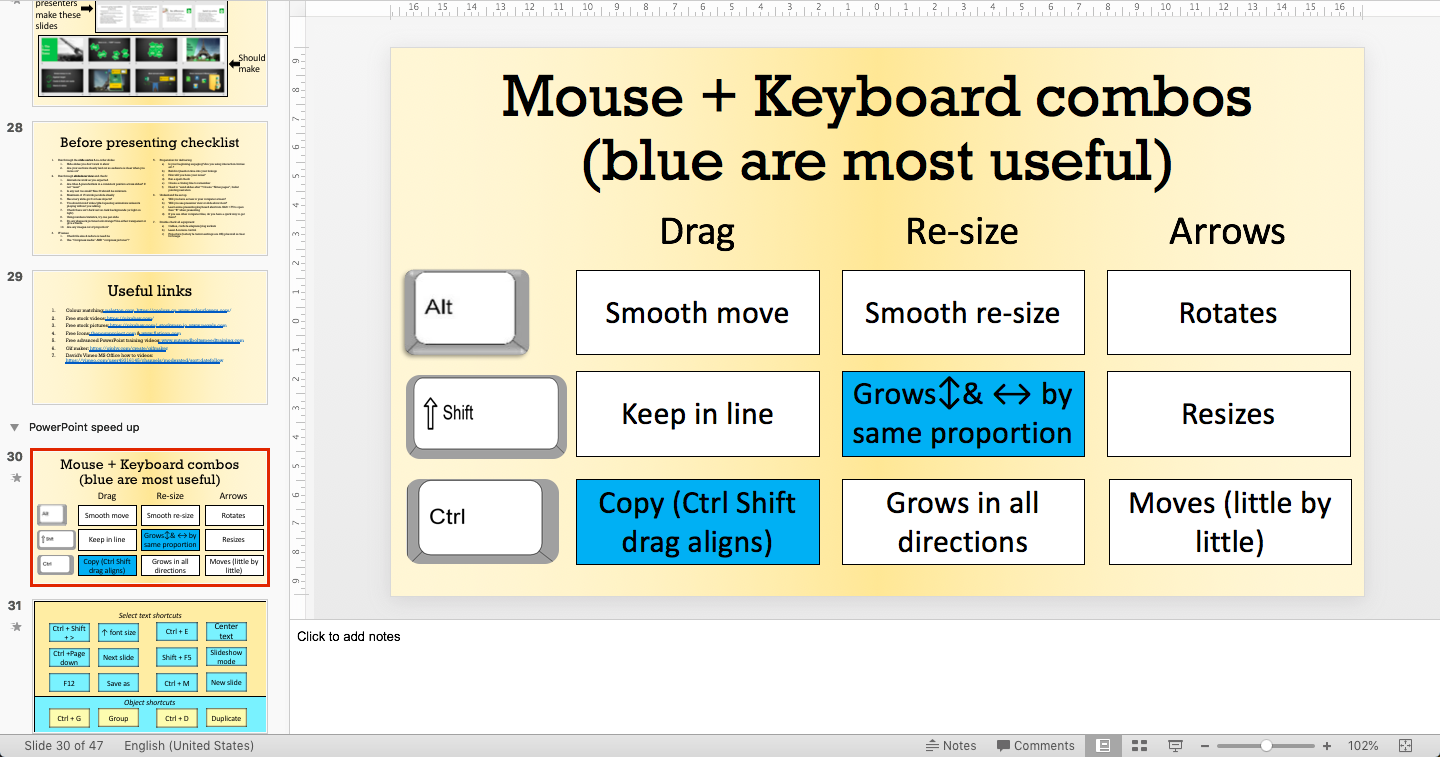The height and width of the screenshot is (757, 1440).
Task: Select the Rotates box
Action: point(1229,312)
